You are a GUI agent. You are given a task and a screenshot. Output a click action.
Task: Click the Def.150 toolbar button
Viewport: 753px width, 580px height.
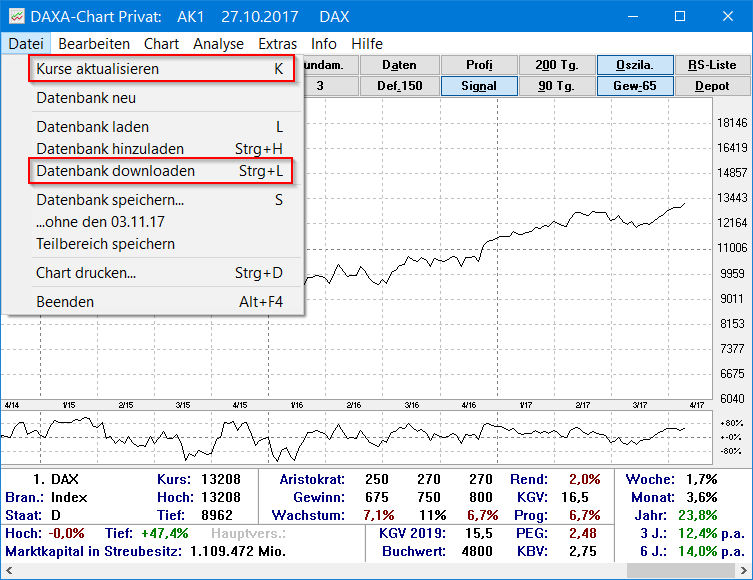[400, 86]
